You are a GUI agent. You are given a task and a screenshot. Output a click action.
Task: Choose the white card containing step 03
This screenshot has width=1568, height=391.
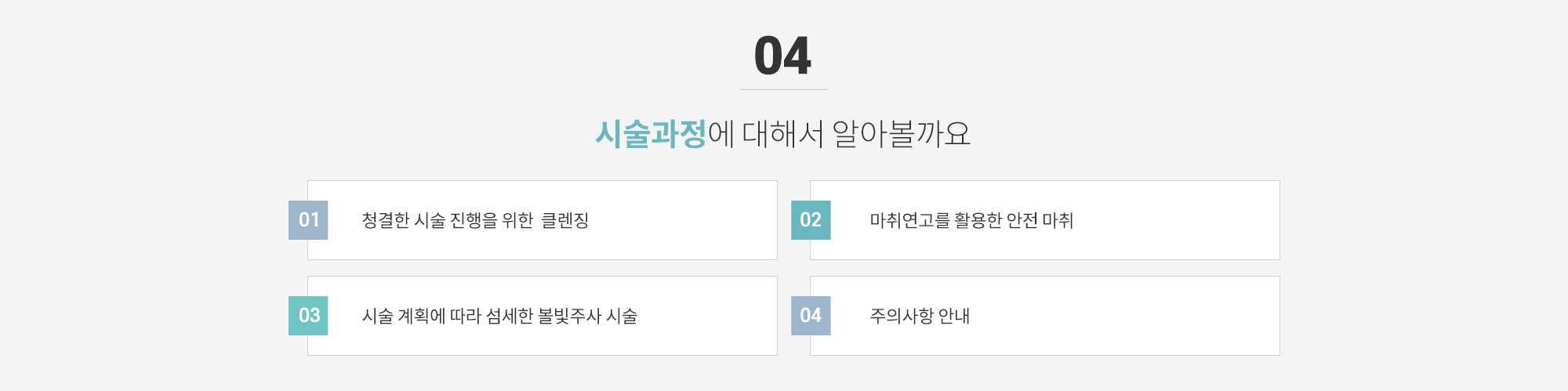[543, 316]
